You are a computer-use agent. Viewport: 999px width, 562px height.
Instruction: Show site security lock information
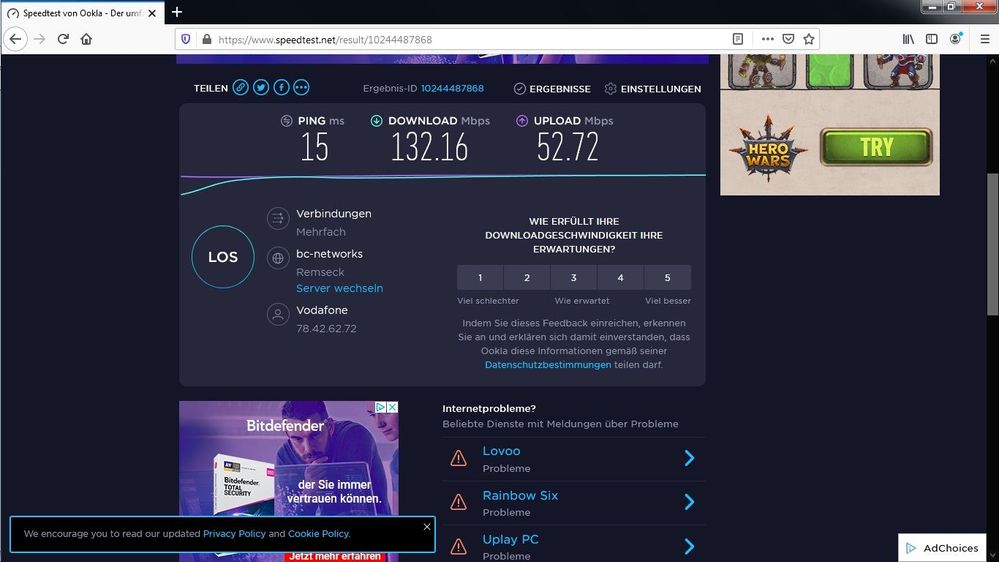206,39
